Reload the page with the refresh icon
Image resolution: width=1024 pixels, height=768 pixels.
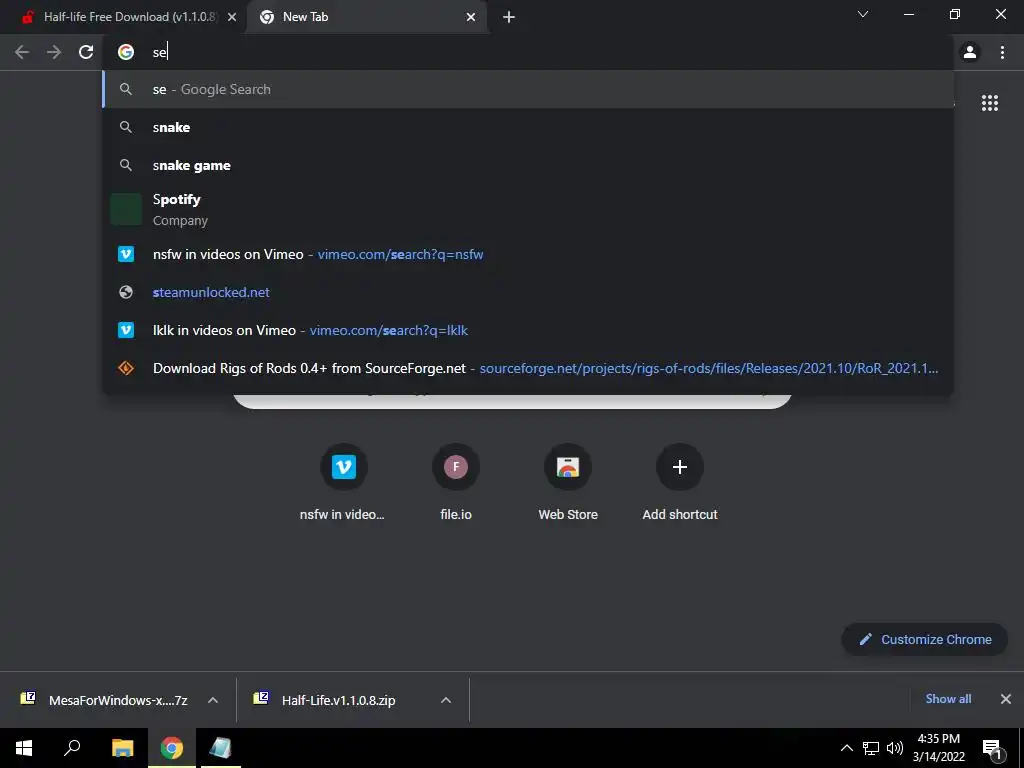[x=86, y=52]
